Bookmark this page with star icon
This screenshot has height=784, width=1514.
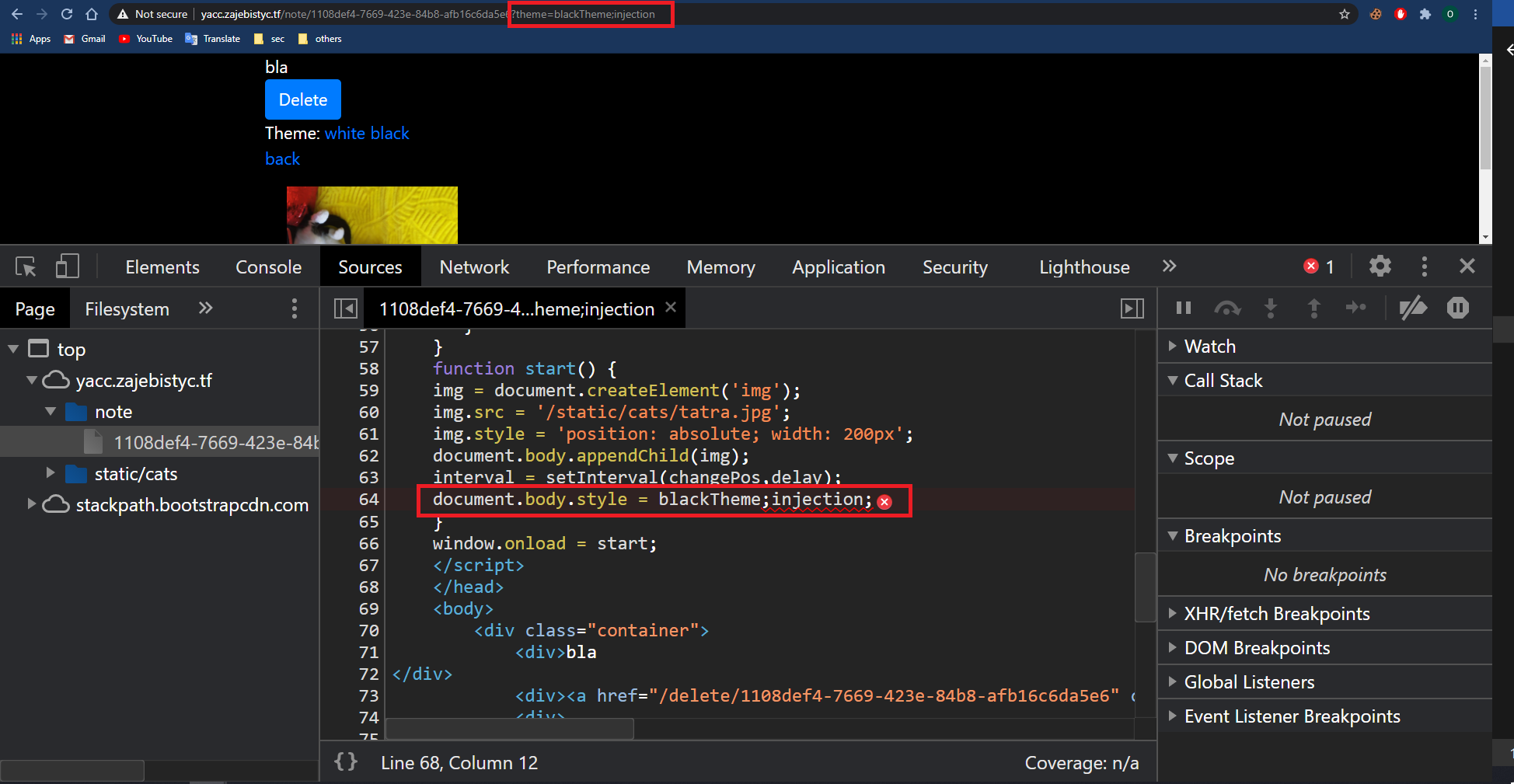coord(1345,14)
